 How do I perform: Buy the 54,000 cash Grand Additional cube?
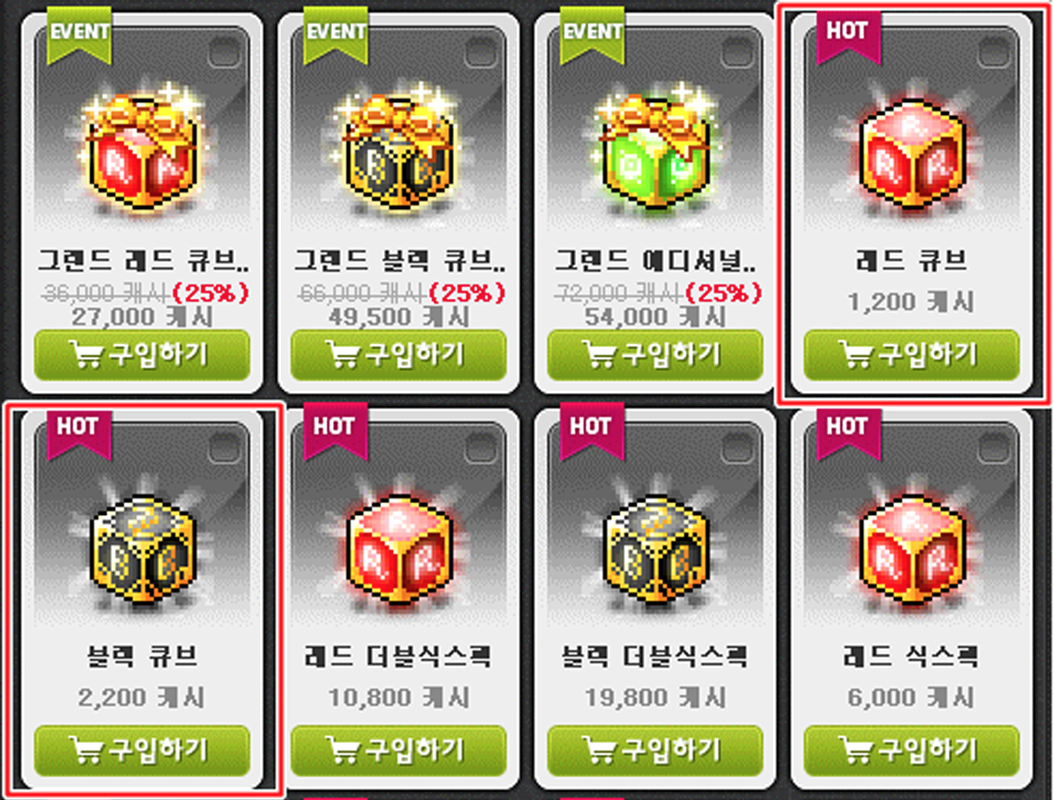(655, 354)
